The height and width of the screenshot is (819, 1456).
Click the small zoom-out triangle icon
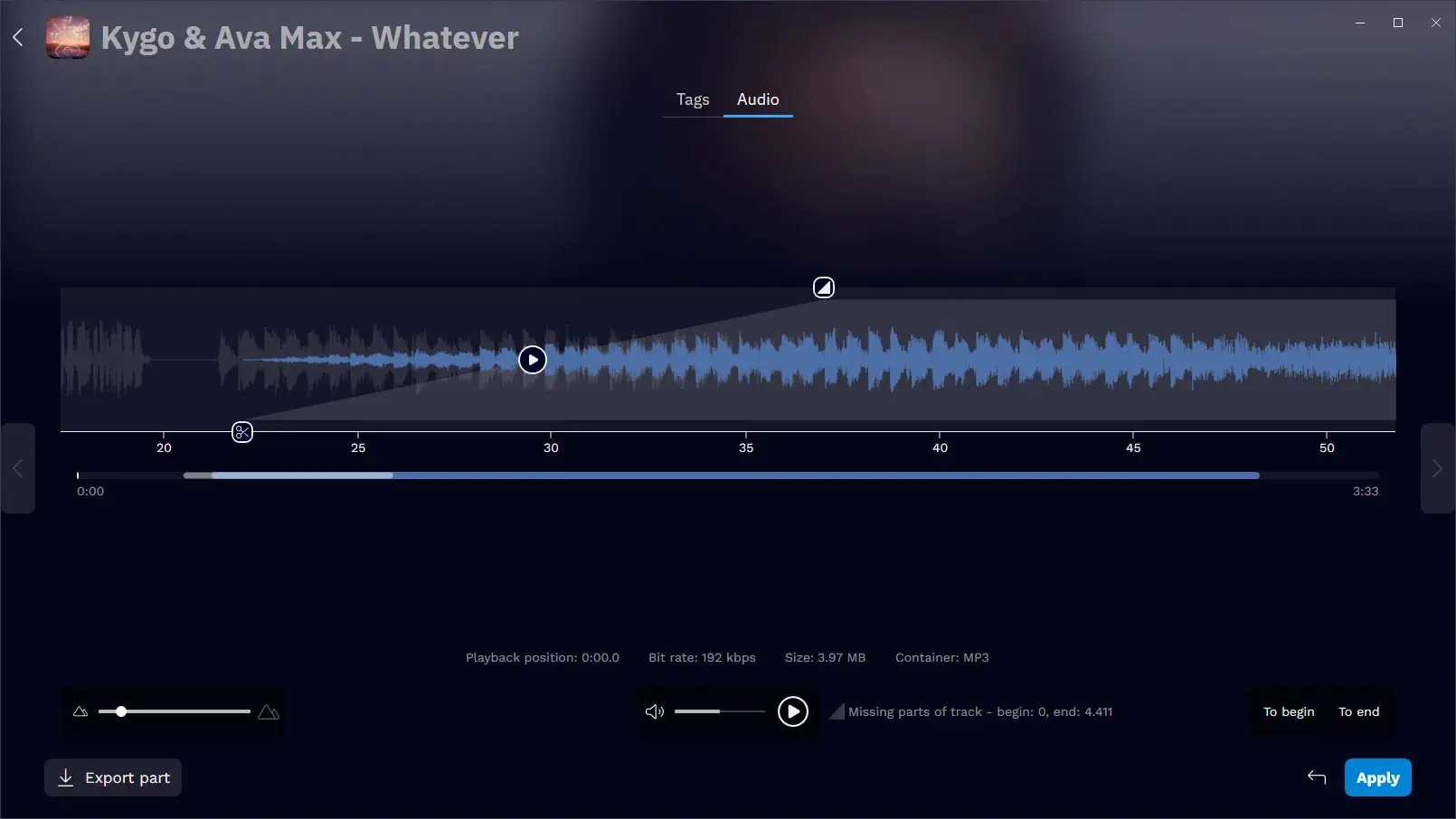point(80,711)
